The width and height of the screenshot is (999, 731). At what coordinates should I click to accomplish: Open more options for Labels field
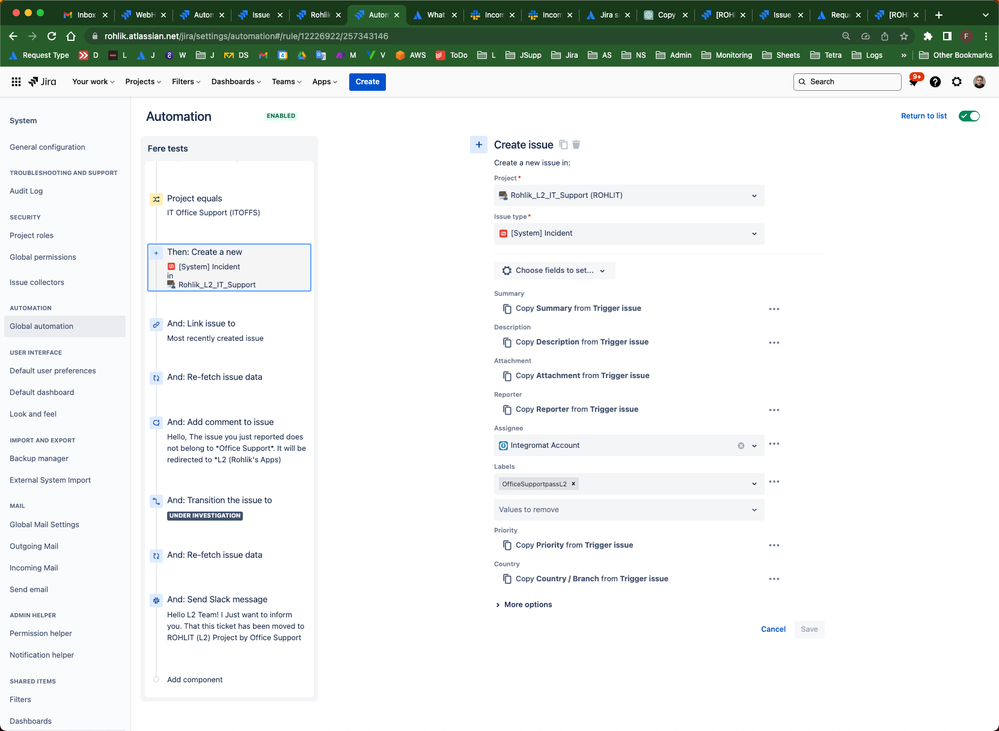(x=774, y=482)
